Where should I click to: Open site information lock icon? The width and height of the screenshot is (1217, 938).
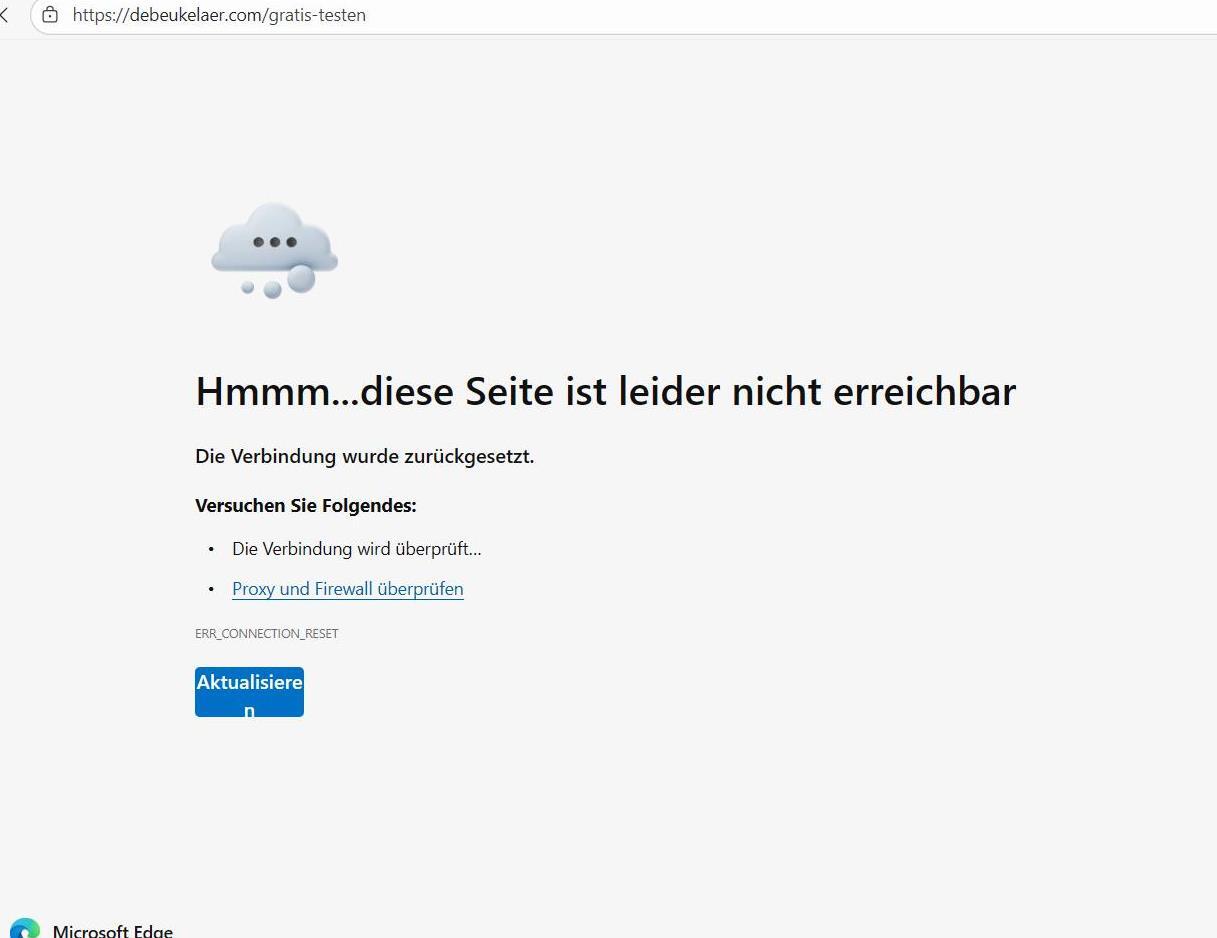[50, 15]
